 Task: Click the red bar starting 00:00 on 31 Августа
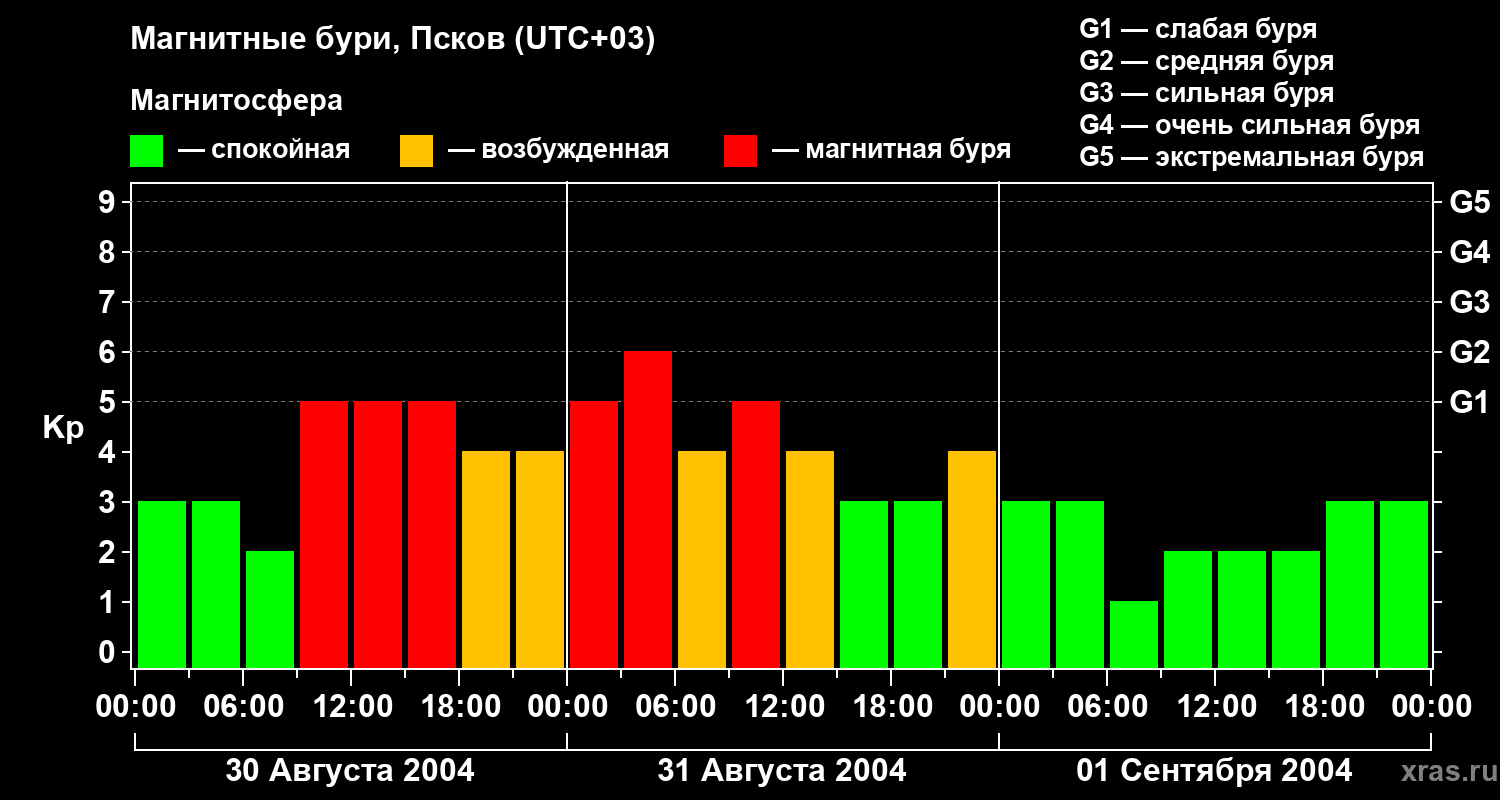coord(594,535)
